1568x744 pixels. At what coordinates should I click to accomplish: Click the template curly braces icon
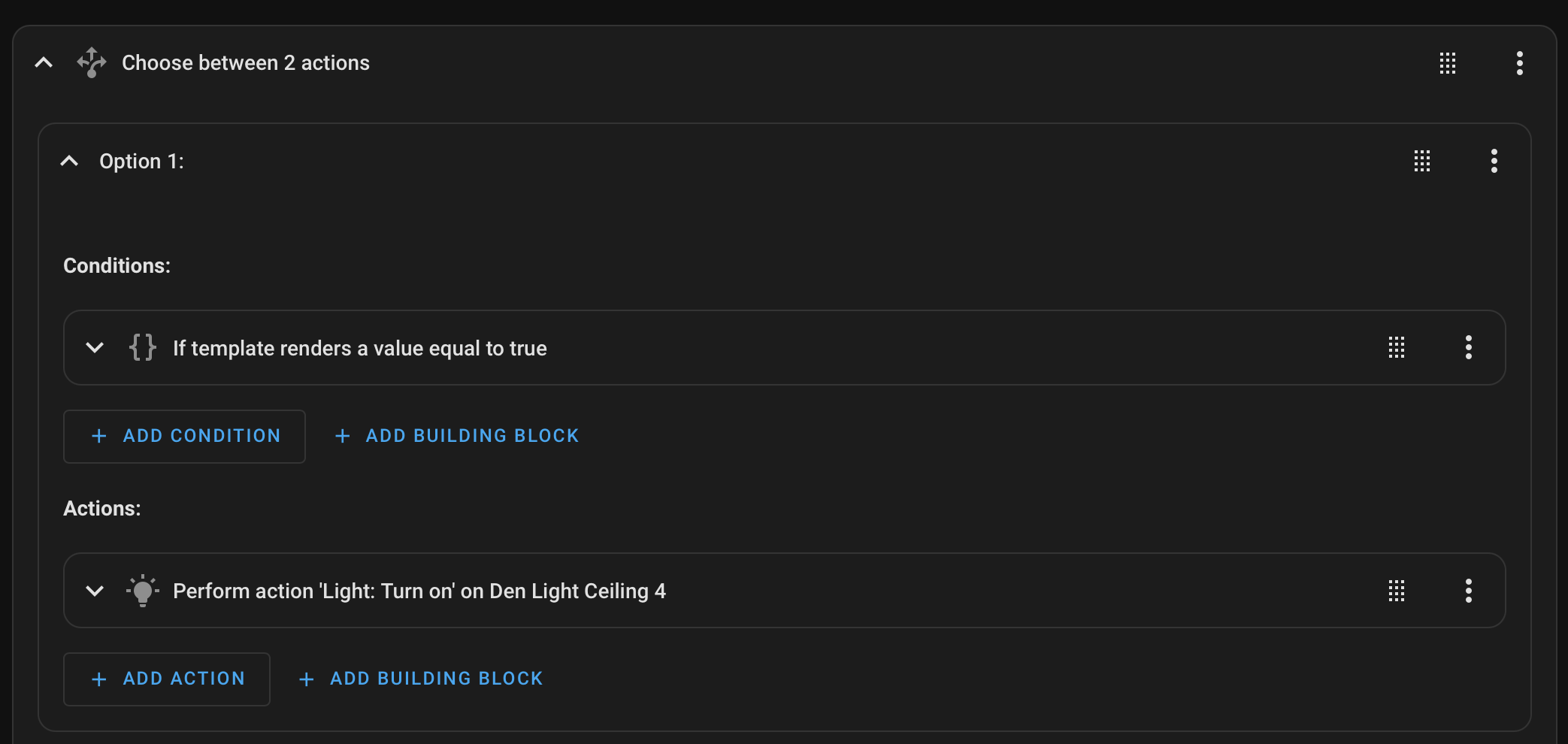tap(142, 348)
